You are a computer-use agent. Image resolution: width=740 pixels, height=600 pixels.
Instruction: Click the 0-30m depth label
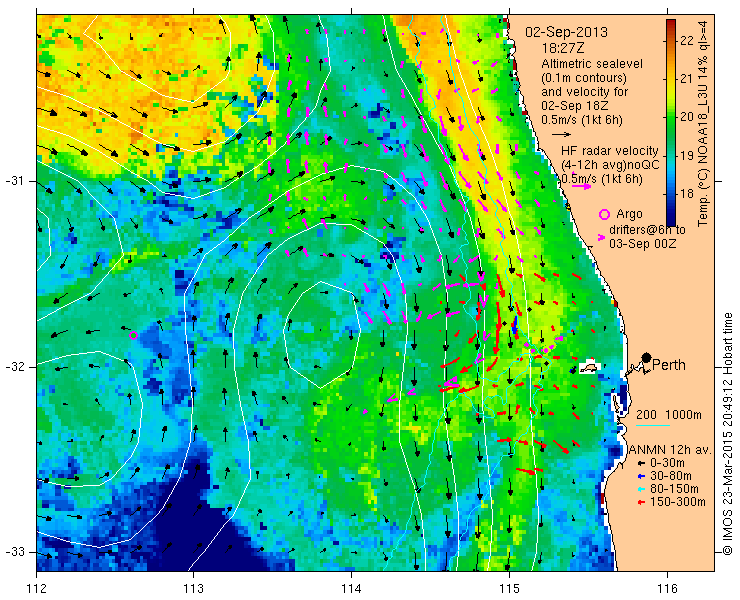point(667,463)
